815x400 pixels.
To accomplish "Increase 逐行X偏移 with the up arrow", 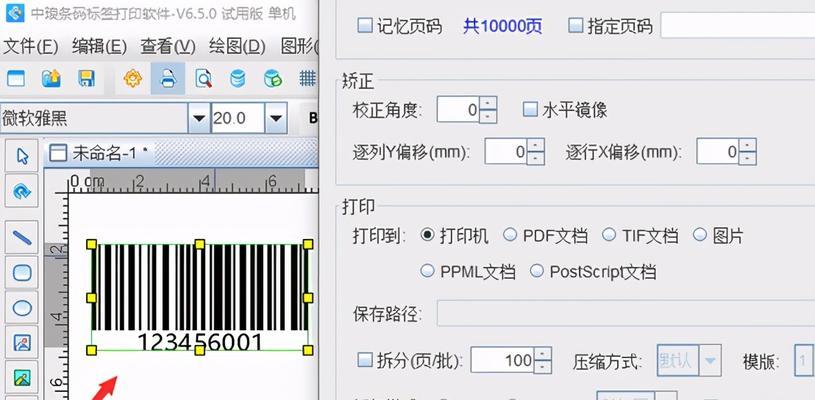I will (x=747, y=145).
